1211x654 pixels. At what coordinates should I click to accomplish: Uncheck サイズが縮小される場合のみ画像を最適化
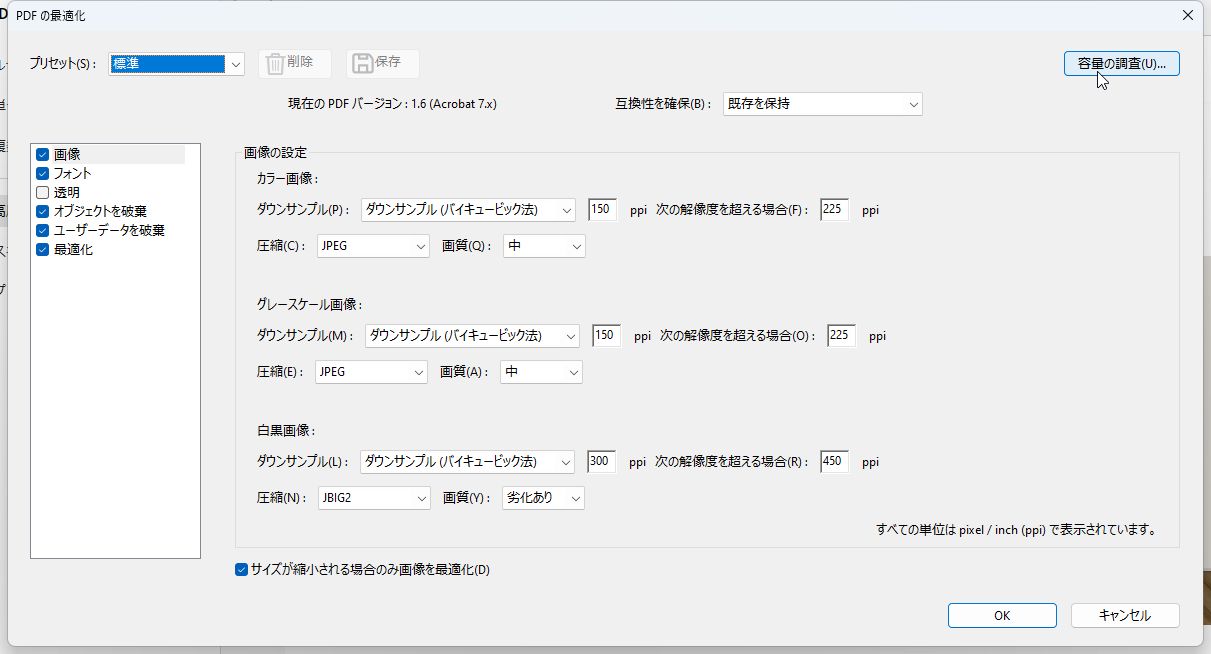click(x=240, y=569)
